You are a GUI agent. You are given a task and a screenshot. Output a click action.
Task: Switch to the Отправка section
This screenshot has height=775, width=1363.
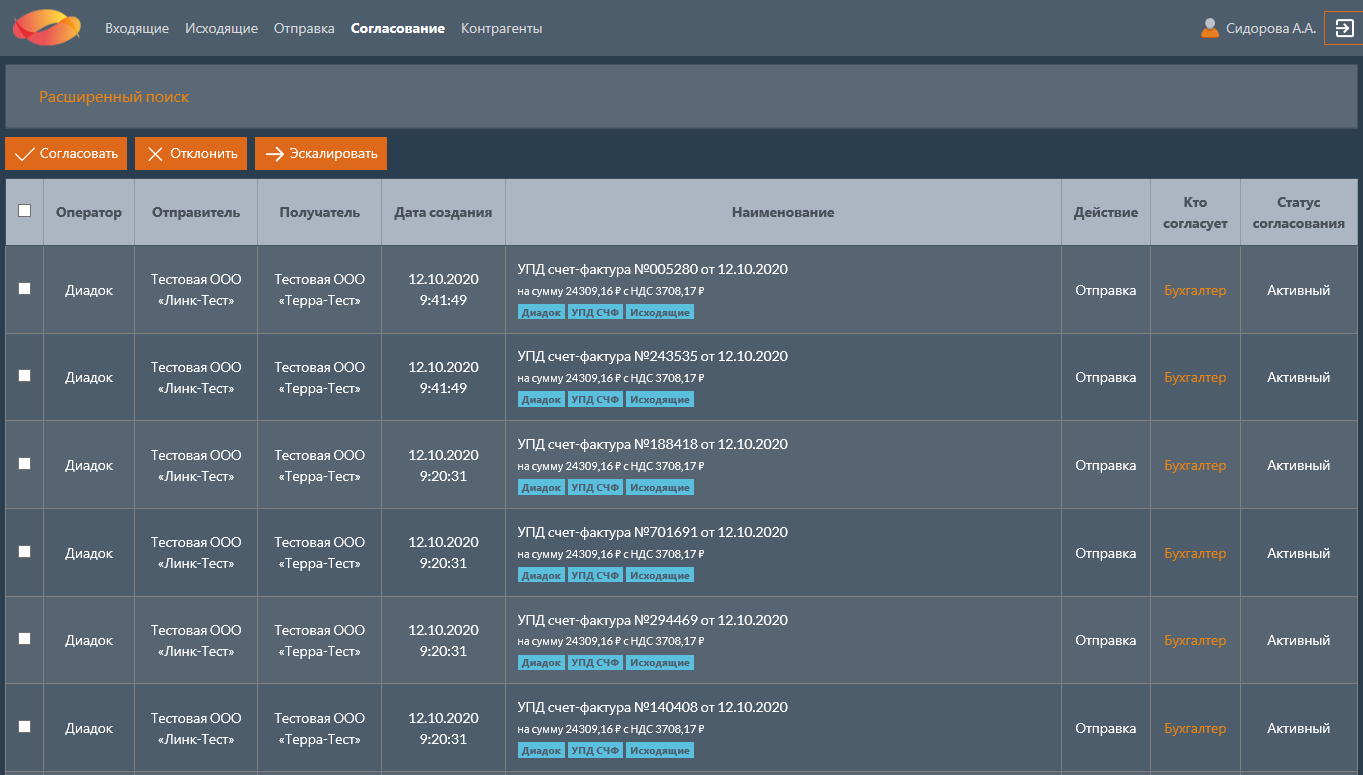click(x=304, y=29)
